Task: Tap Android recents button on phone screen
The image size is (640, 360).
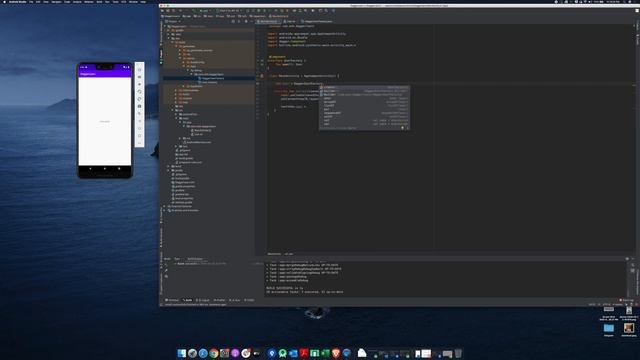Action: (119, 168)
